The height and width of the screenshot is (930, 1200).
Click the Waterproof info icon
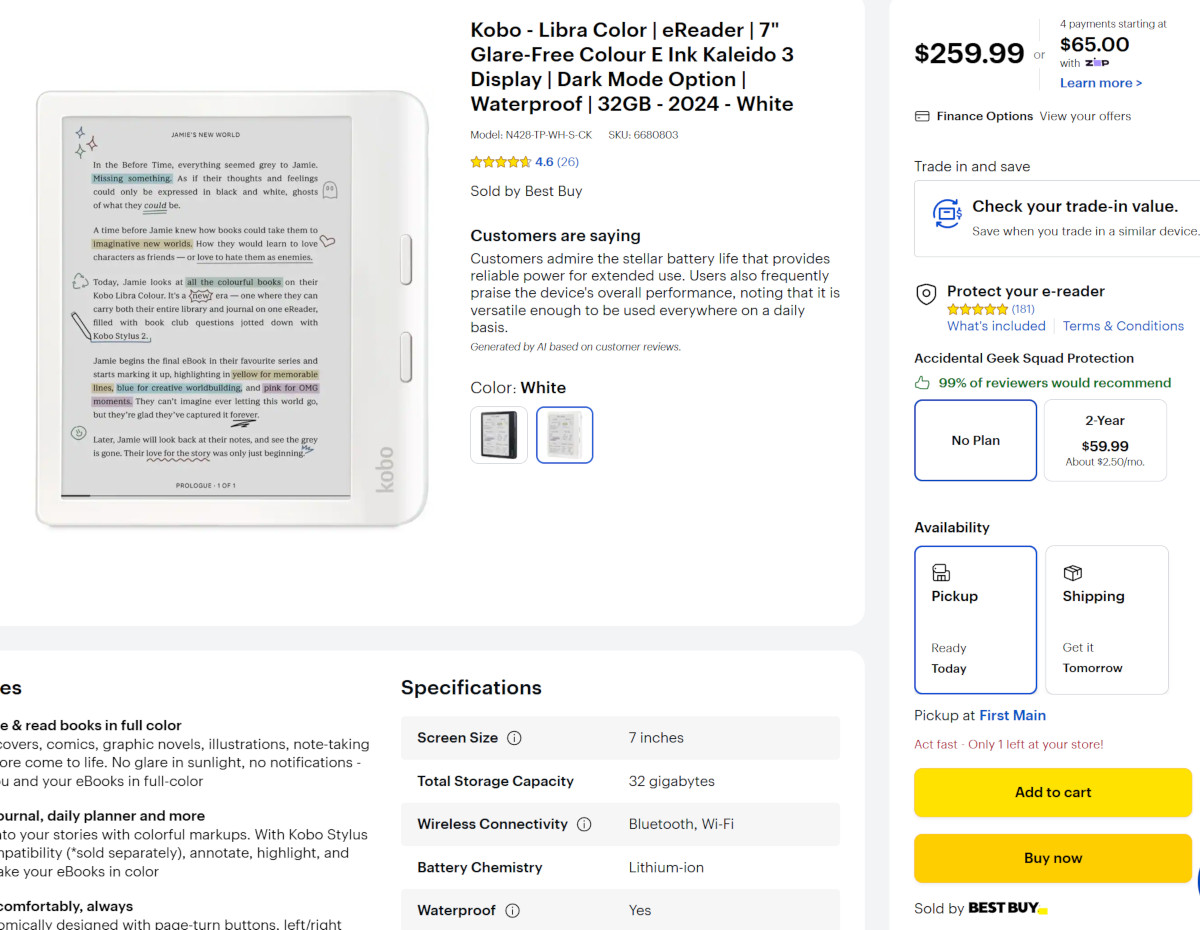512,911
